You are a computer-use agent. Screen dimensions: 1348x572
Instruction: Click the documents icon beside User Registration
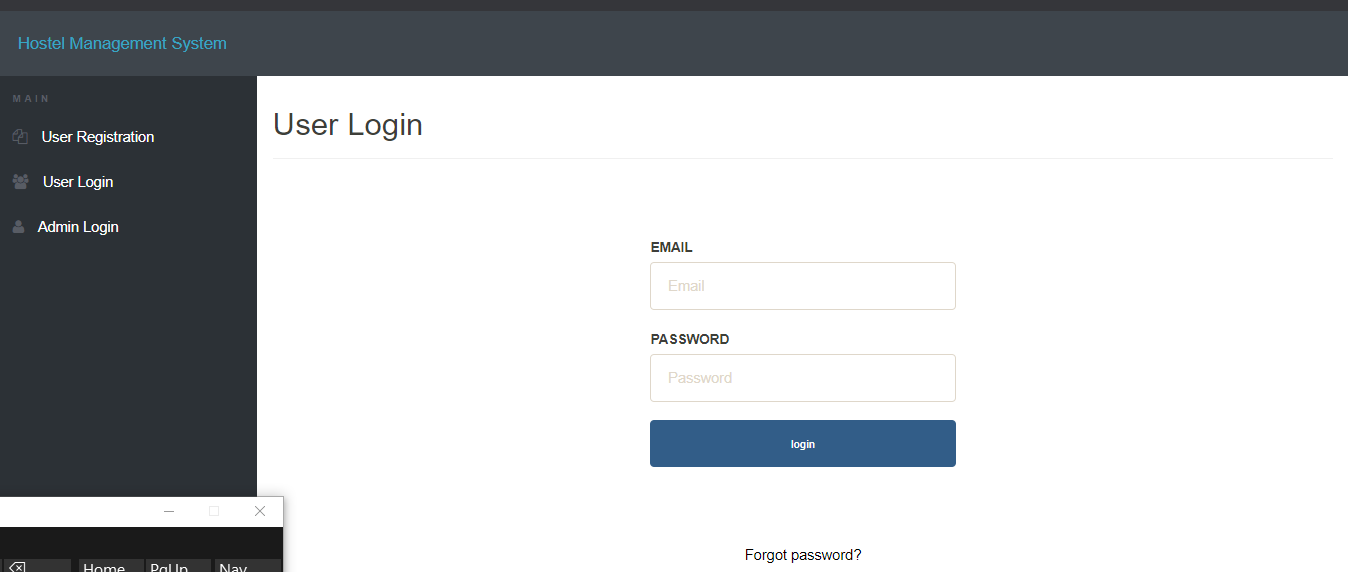pyautogui.click(x=20, y=137)
